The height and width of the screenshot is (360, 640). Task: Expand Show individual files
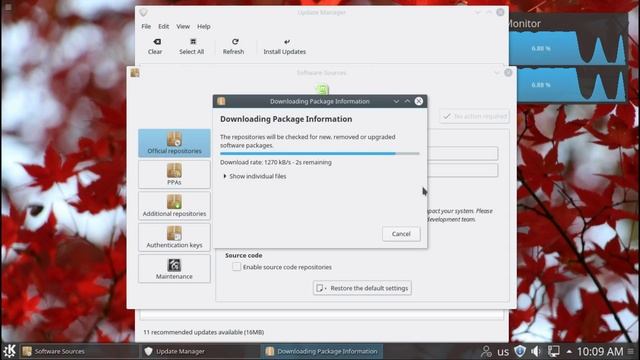[x=255, y=176]
